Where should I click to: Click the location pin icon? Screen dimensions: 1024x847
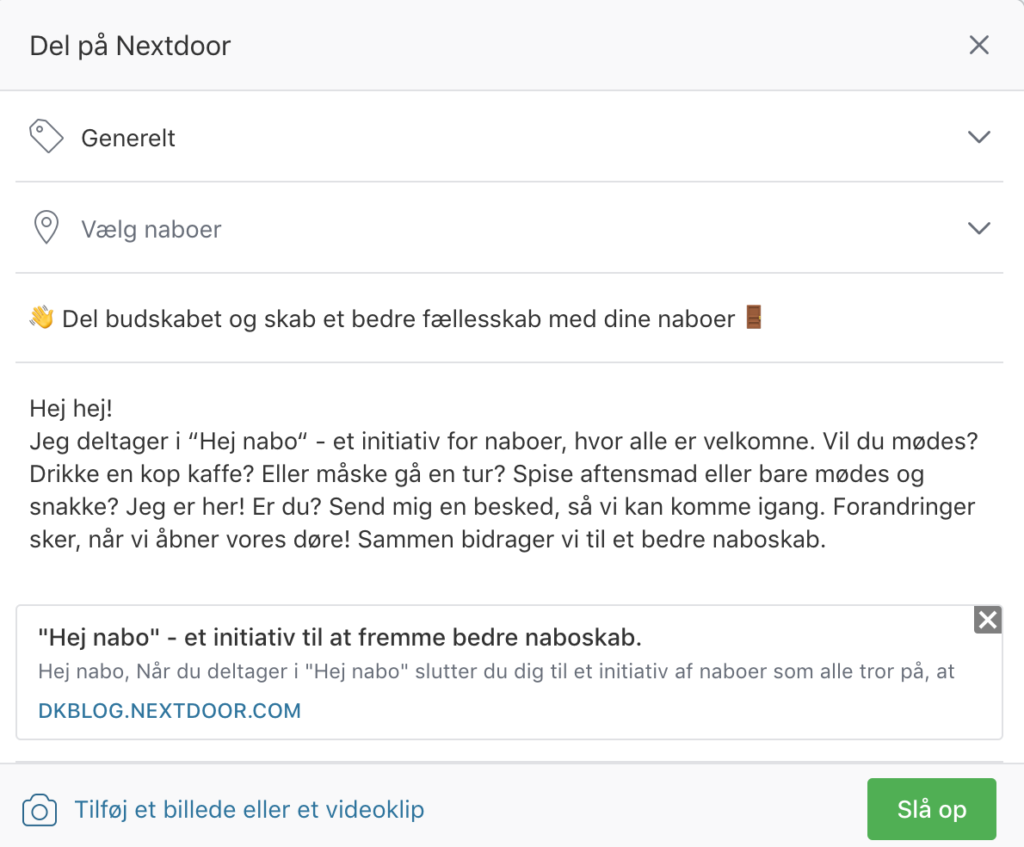(x=46, y=227)
